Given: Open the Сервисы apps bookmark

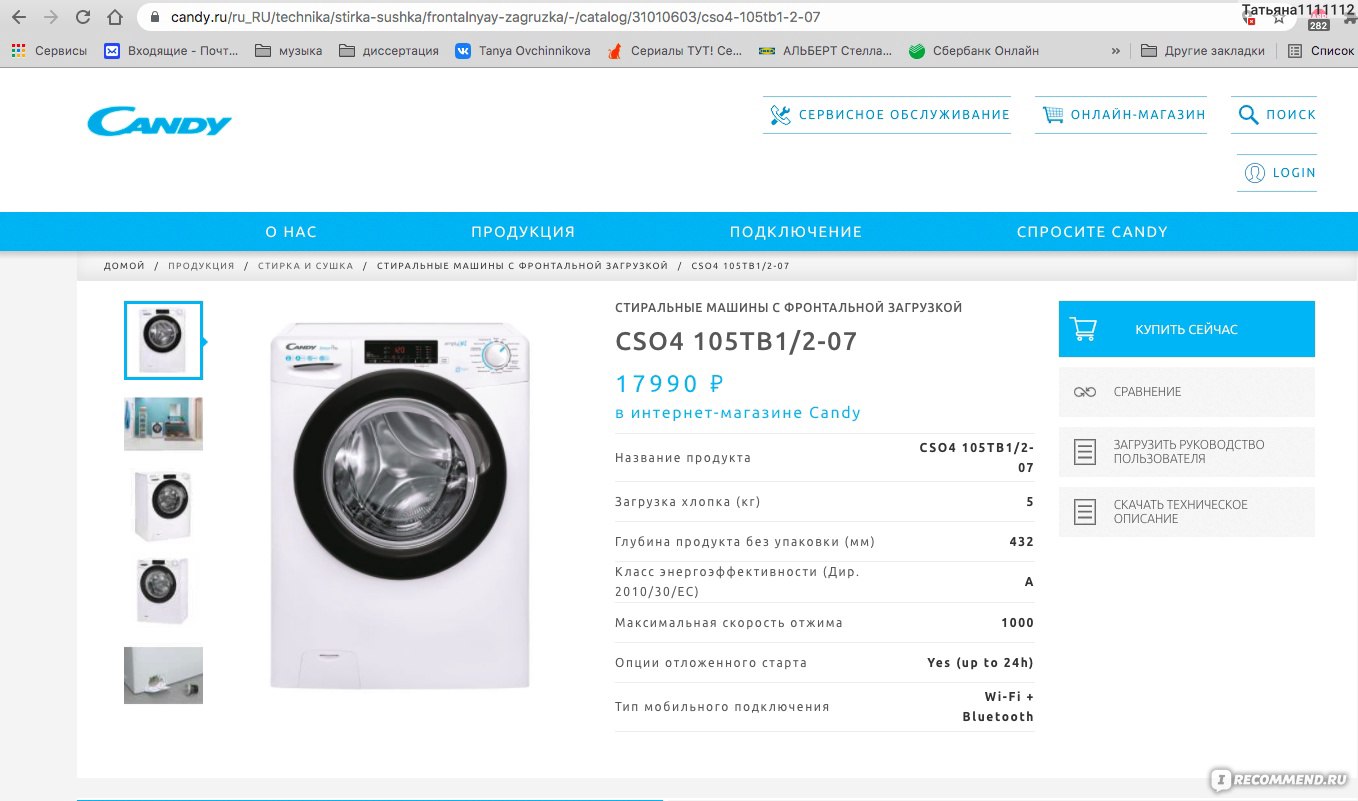Looking at the screenshot, I should point(49,50).
